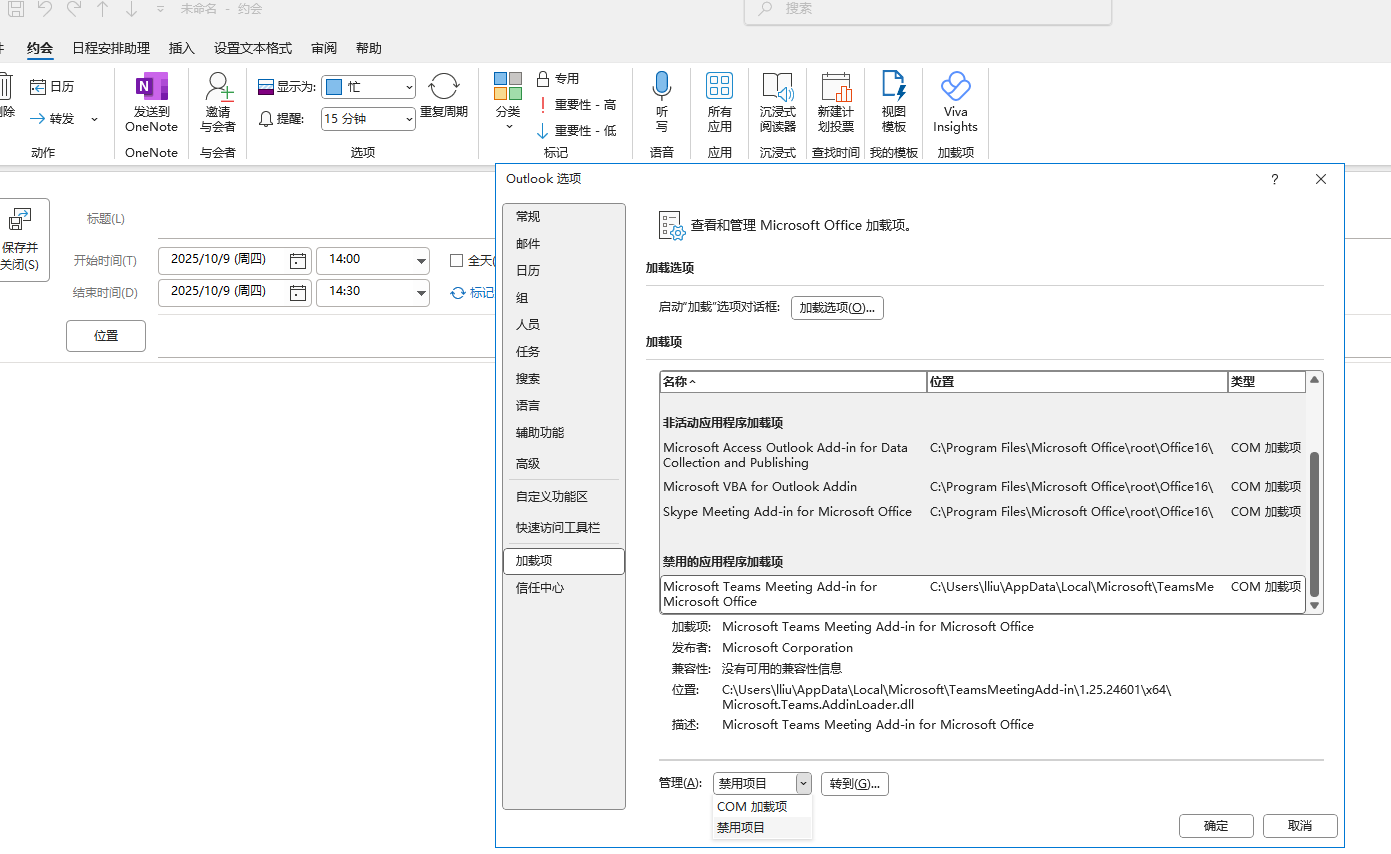This screenshot has height=854, width=1391.
Task: Select 信任中心 in the options sidebar
Action: (x=540, y=588)
